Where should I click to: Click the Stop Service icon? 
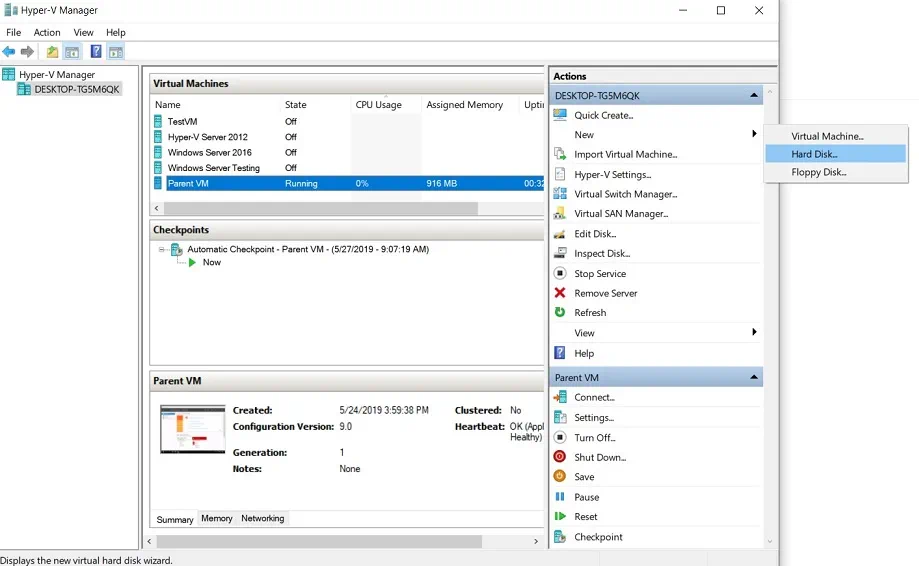tap(560, 273)
